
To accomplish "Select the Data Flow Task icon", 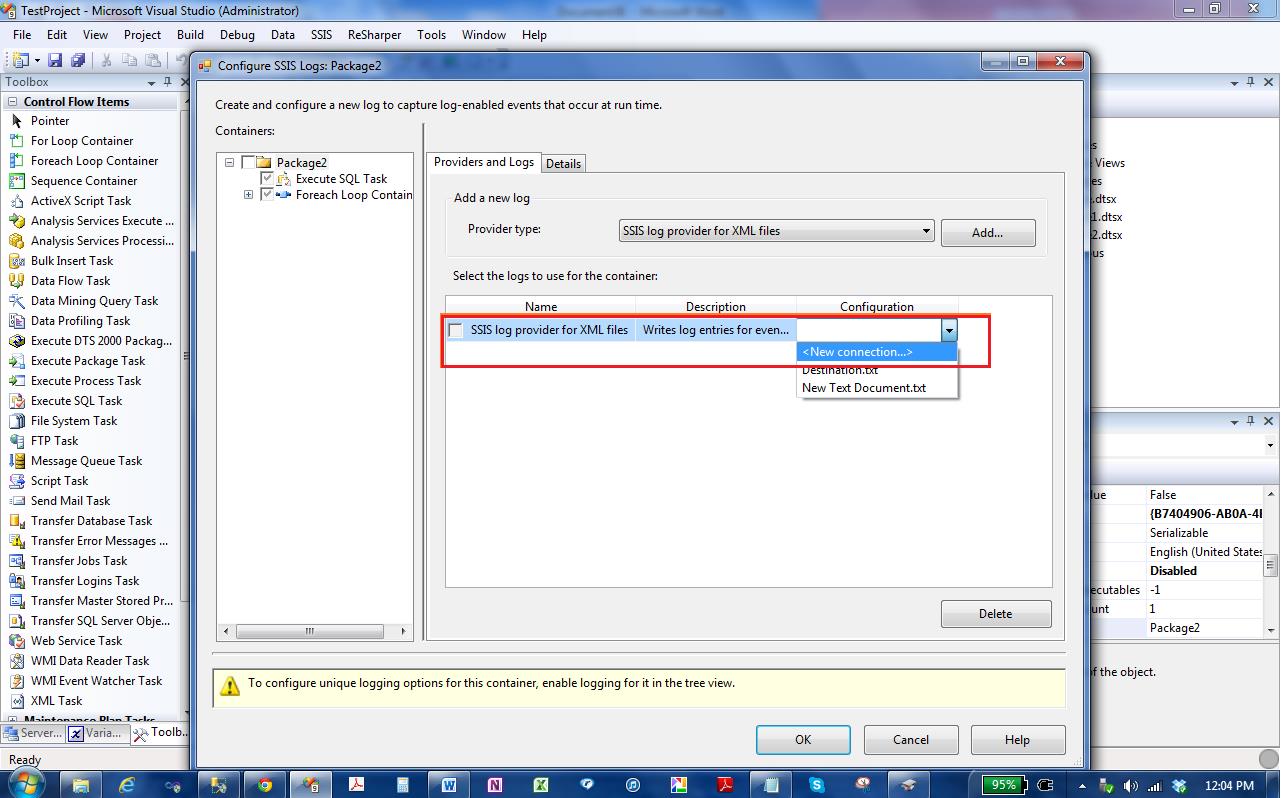I will tap(16, 281).
